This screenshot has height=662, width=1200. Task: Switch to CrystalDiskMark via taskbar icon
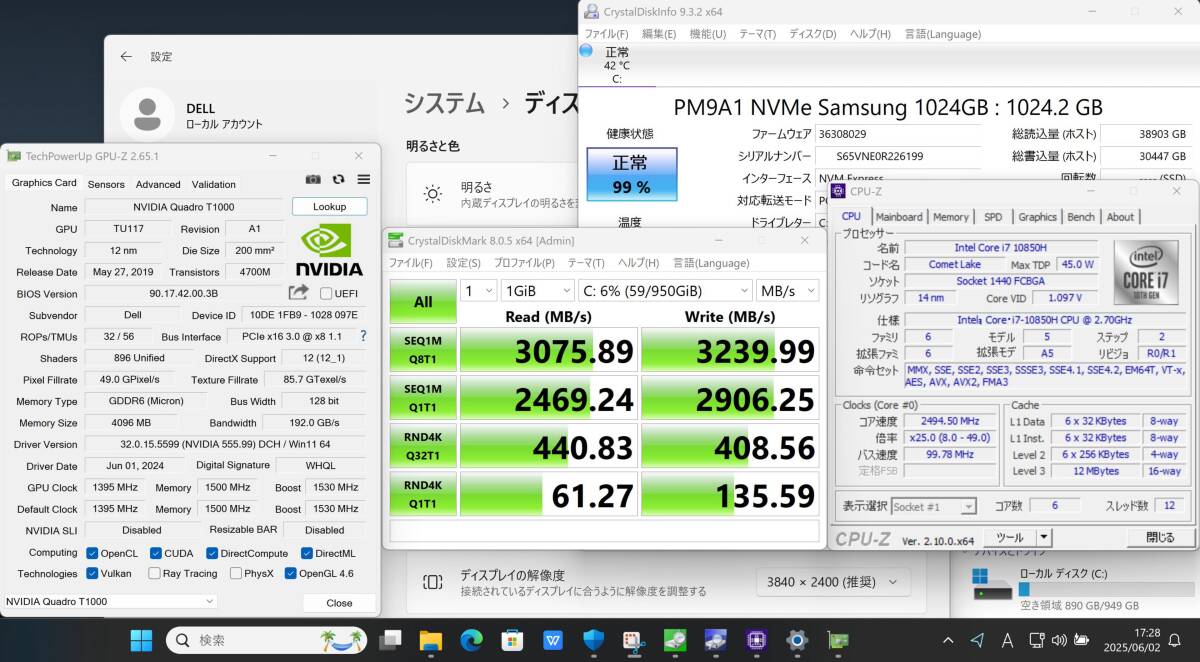pyautogui.click(x=674, y=640)
